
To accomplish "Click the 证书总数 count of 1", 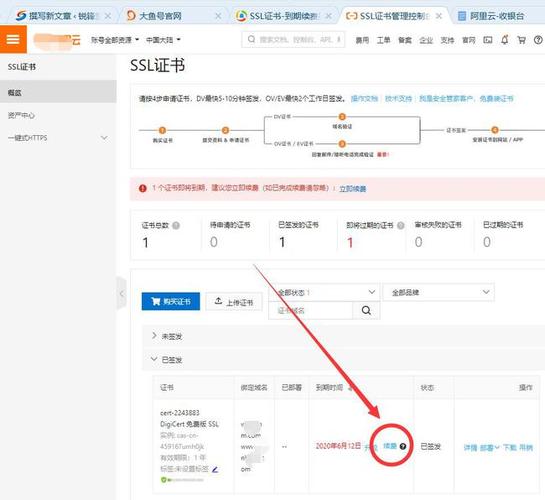I will click(145, 242).
